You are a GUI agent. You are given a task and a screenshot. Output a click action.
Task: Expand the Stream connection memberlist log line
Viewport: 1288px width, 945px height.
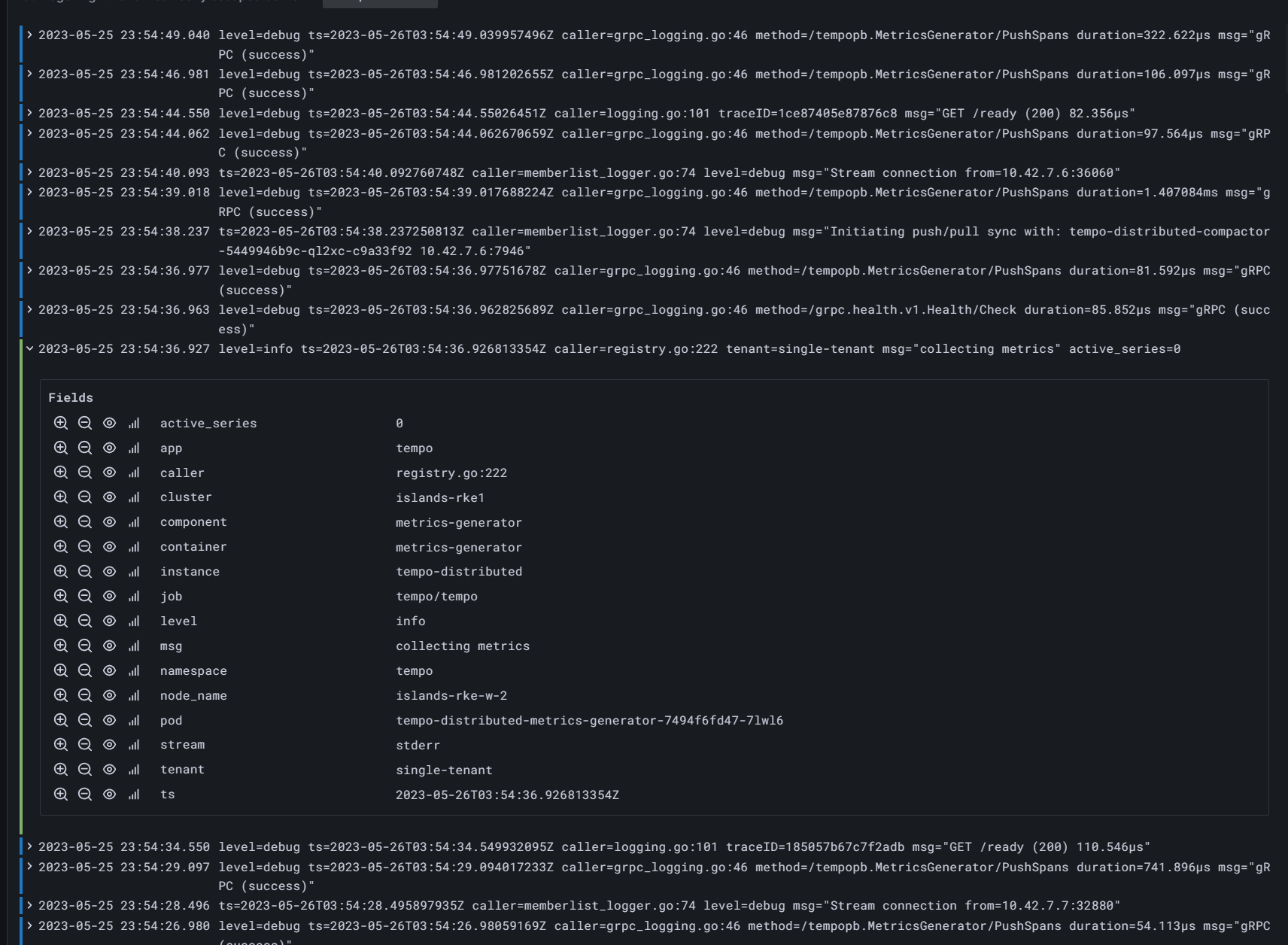click(29, 172)
